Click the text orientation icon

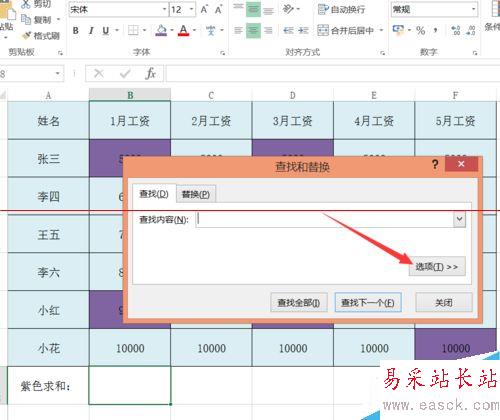point(288,9)
